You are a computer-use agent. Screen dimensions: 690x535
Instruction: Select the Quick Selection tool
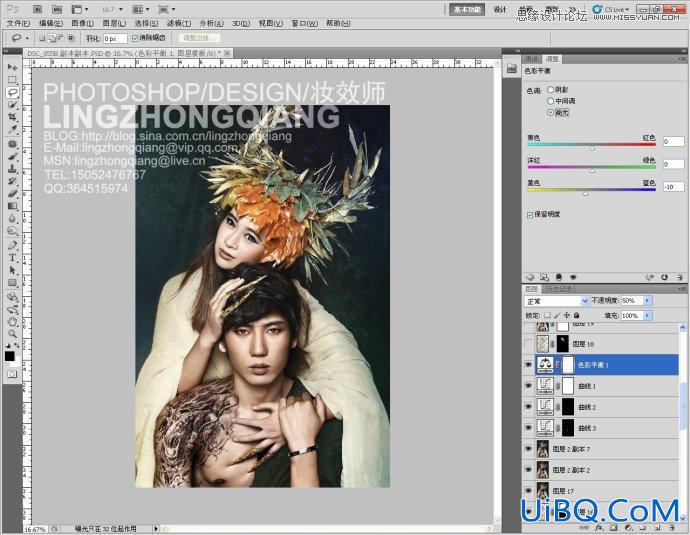coord(12,105)
